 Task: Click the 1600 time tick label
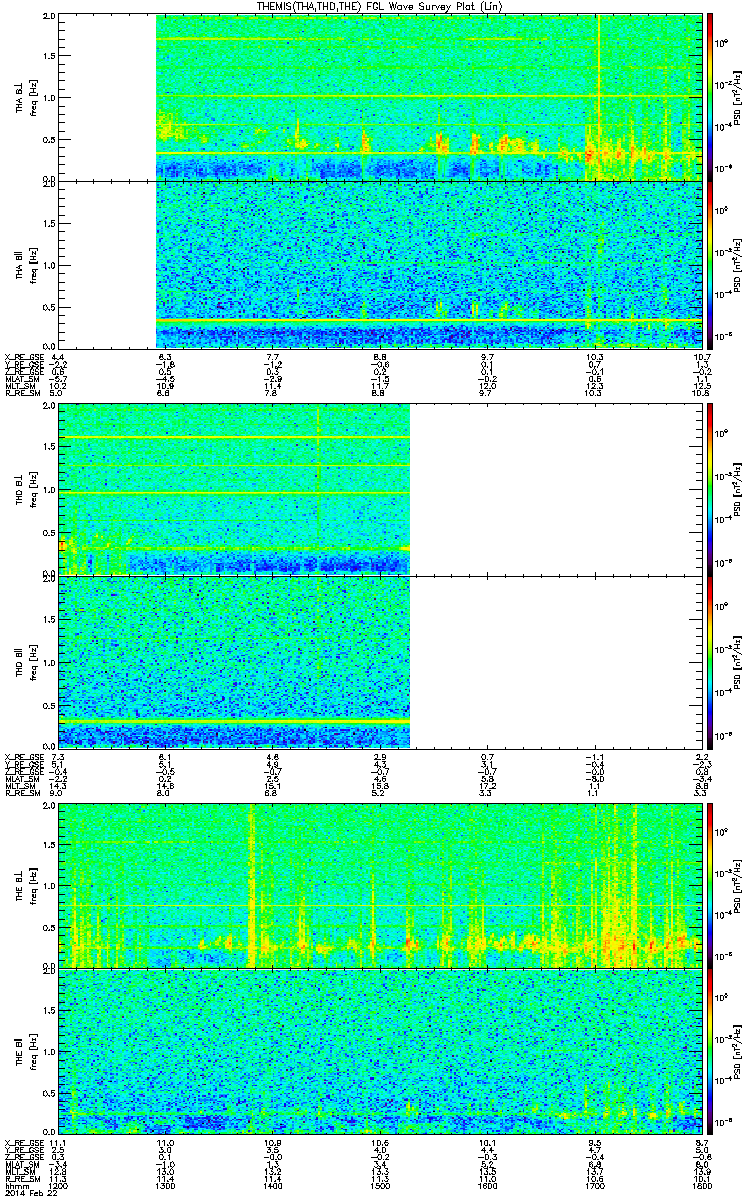click(486, 1186)
